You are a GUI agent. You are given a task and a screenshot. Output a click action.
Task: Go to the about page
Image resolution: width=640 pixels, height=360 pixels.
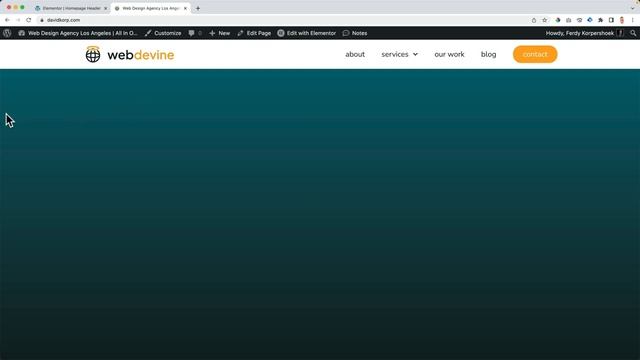[x=355, y=54]
